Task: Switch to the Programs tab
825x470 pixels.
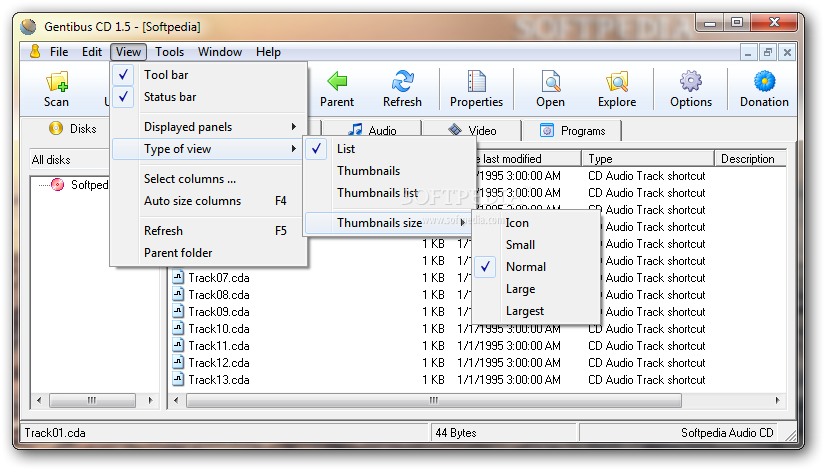Action: pyautogui.click(x=572, y=131)
